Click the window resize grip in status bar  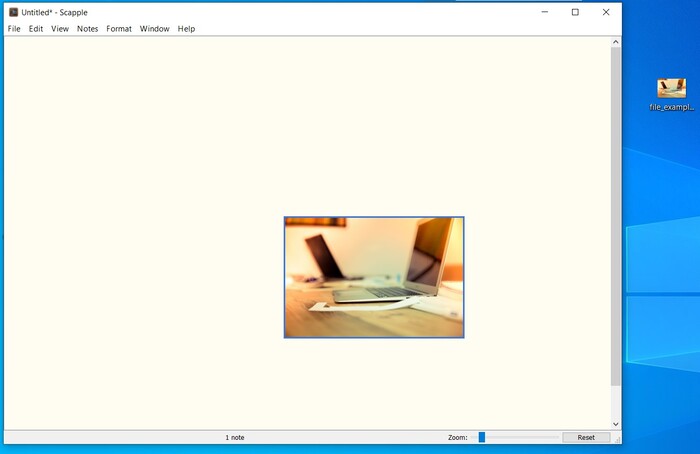[x=617, y=440]
